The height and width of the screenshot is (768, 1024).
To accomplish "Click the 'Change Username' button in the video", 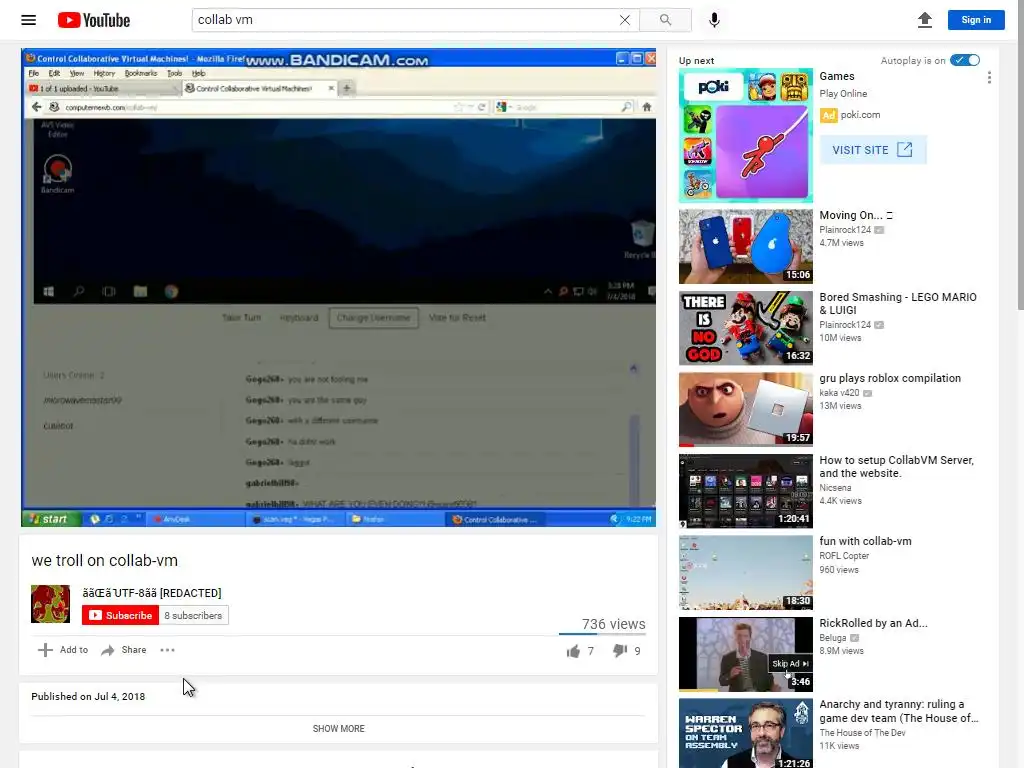I will (x=374, y=318).
